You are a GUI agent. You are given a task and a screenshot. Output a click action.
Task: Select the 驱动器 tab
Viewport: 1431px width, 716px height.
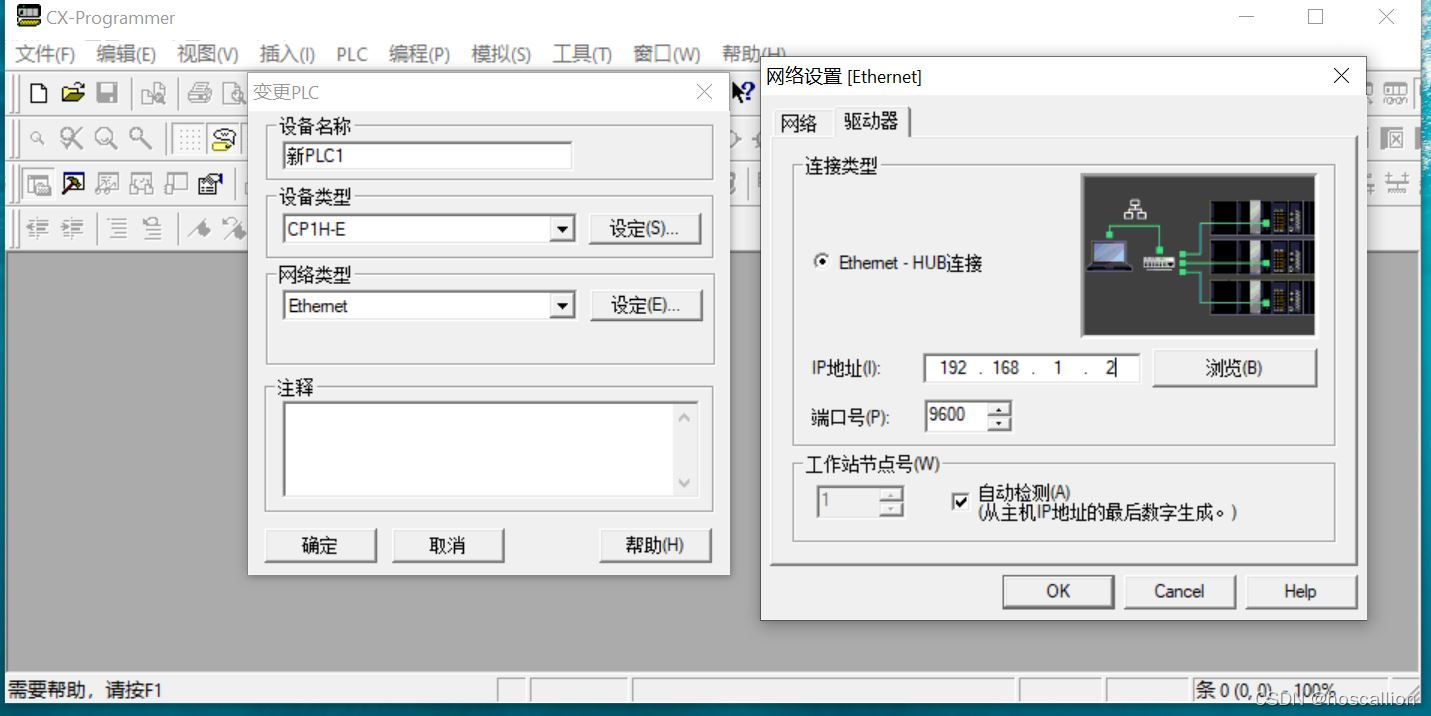click(871, 121)
